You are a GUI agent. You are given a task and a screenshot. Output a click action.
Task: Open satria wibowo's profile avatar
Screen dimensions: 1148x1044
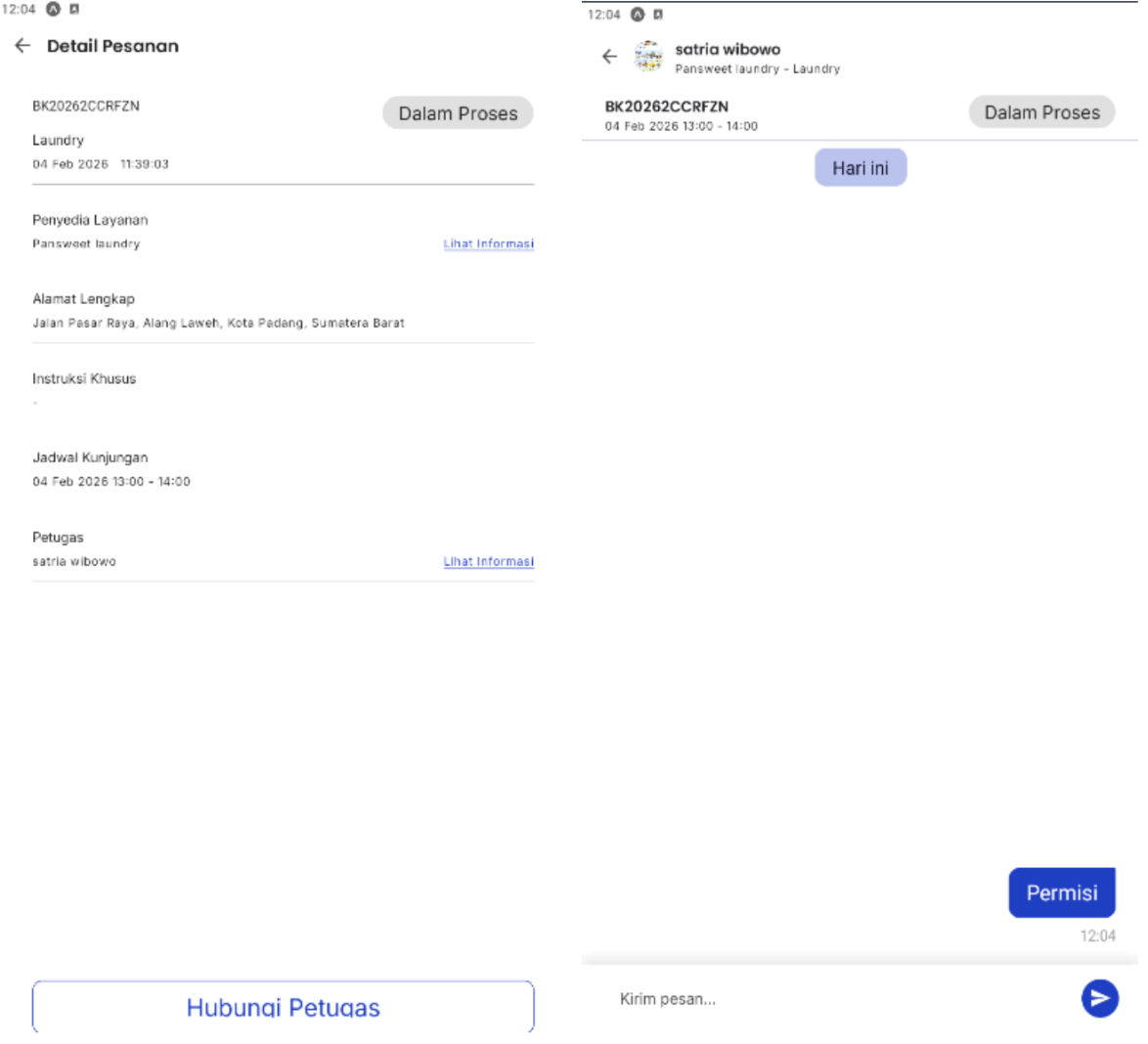coord(647,56)
